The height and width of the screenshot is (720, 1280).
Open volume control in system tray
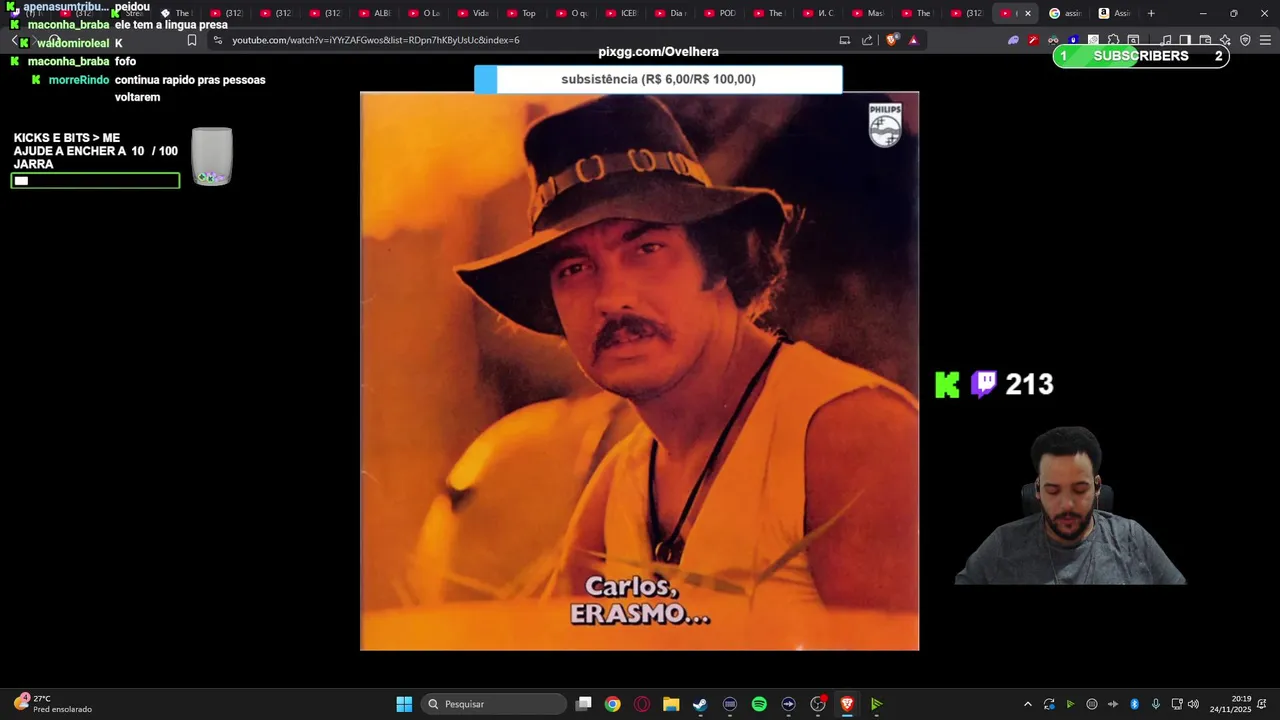coord(1193,704)
